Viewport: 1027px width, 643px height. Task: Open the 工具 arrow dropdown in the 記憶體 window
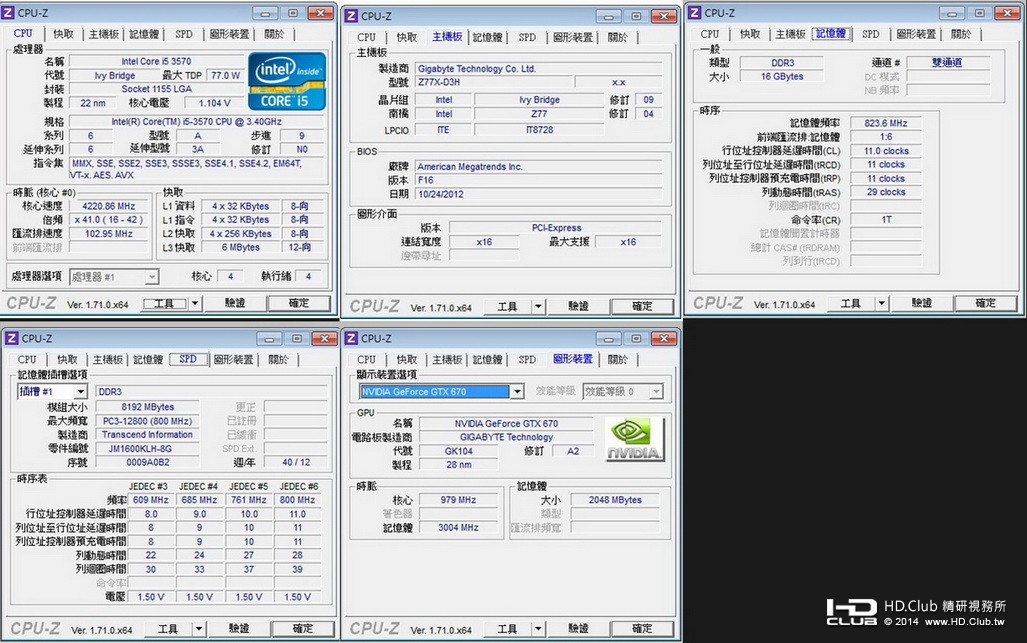[882, 303]
